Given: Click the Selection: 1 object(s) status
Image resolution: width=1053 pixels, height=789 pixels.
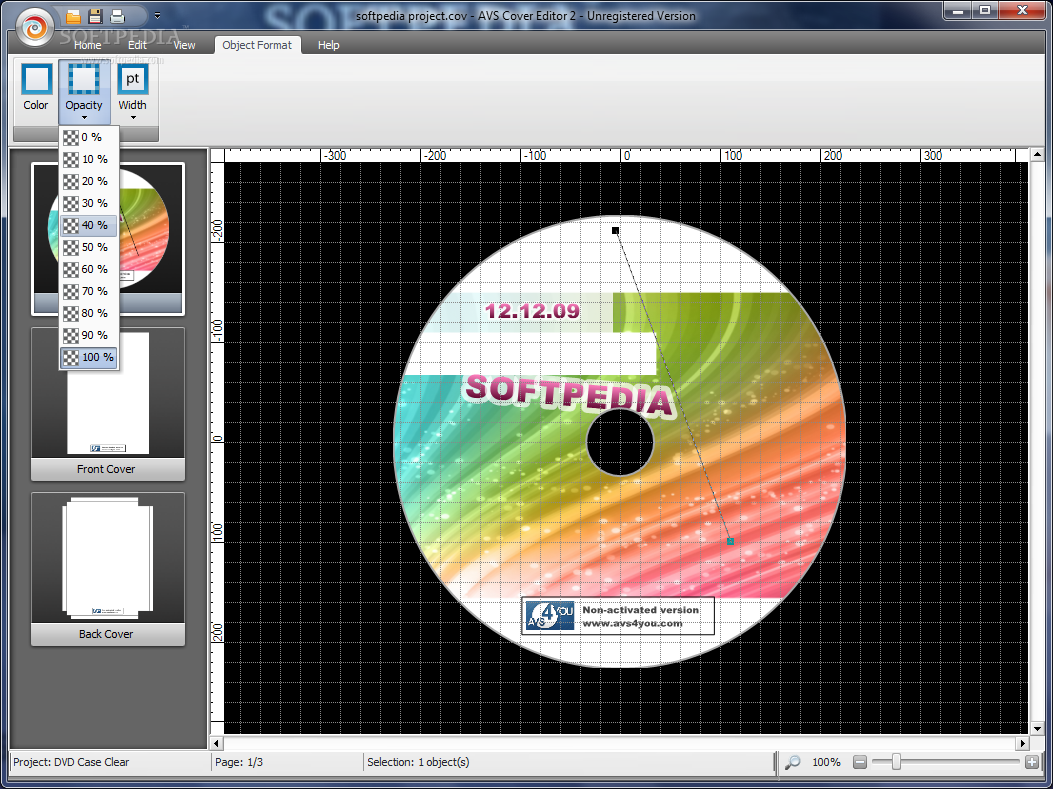Looking at the screenshot, I should (x=418, y=762).
